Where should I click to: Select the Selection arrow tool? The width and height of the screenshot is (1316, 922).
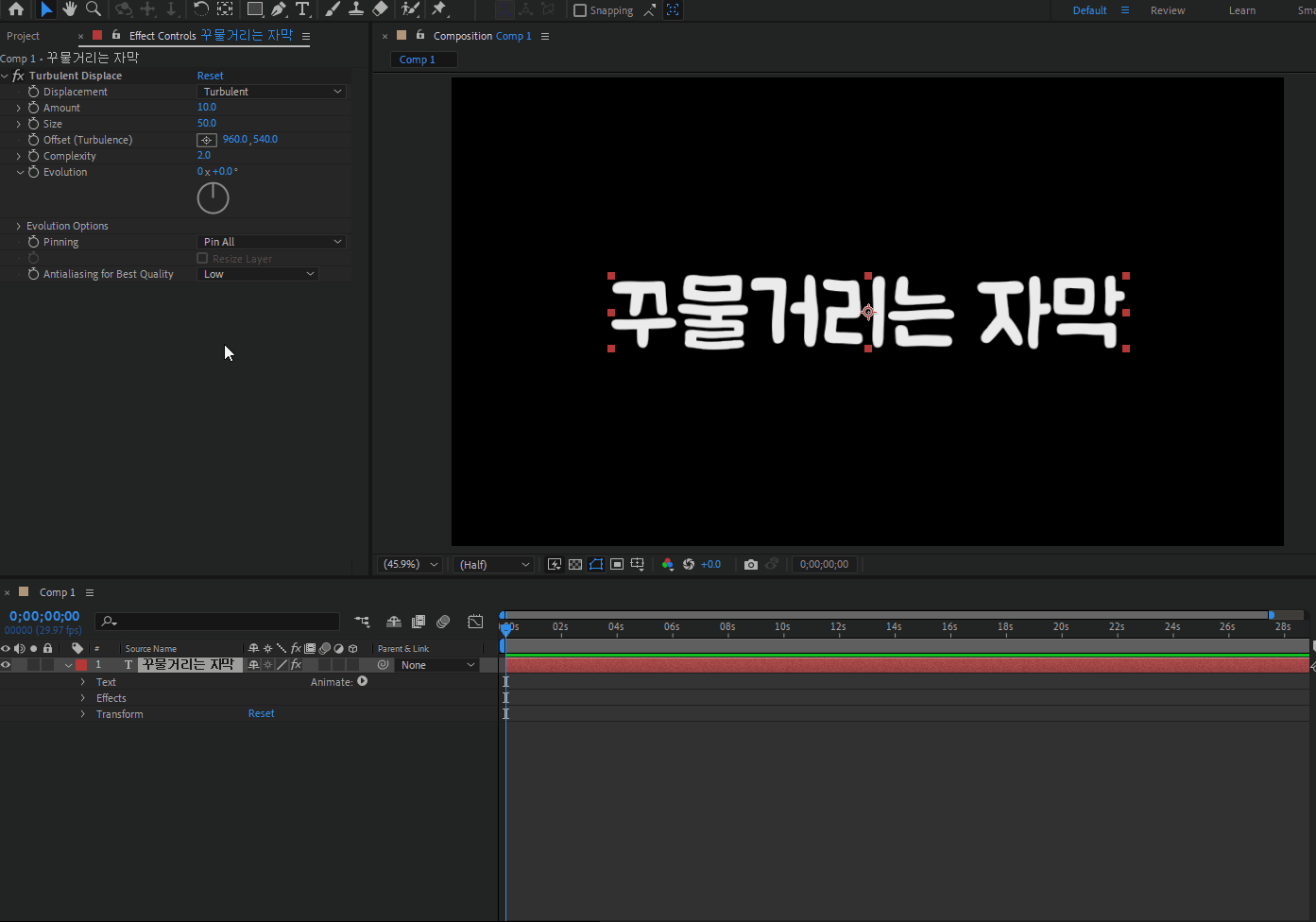(46, 9)
